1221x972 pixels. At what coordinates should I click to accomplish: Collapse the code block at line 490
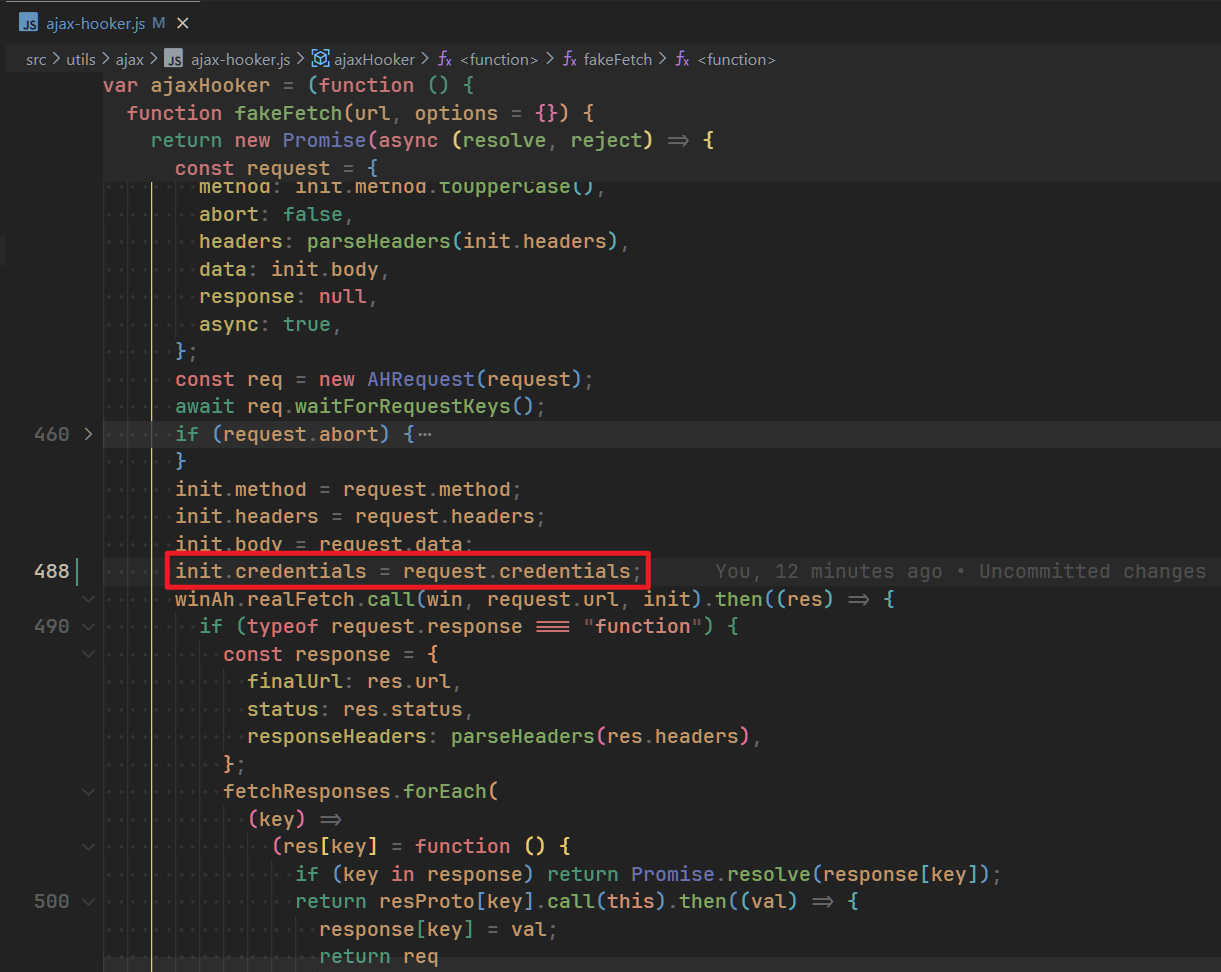click(x=88, y=627)
